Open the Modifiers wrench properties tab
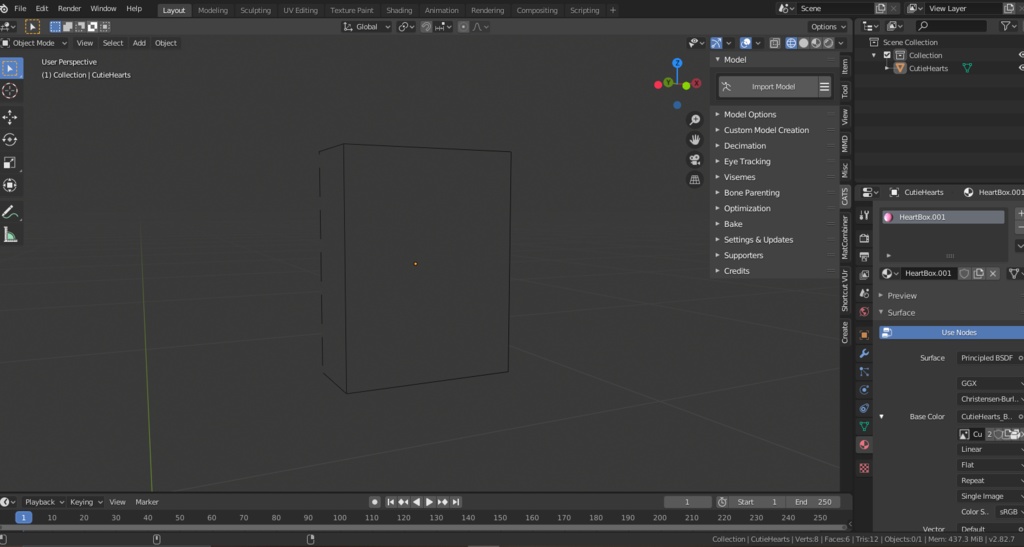Image resolution: width=1024 pixels, height=547 pixels. [864, 353]
